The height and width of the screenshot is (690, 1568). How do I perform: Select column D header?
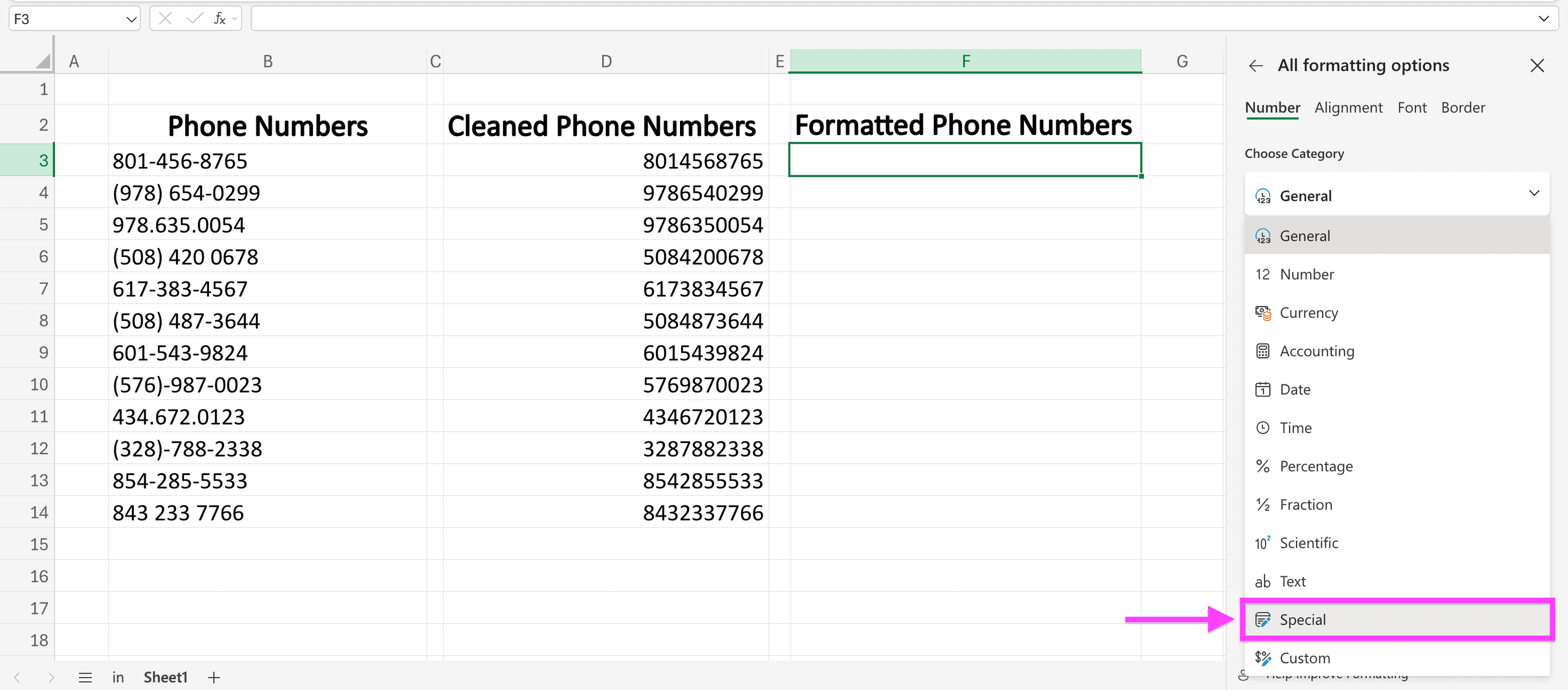coord(605,61)
